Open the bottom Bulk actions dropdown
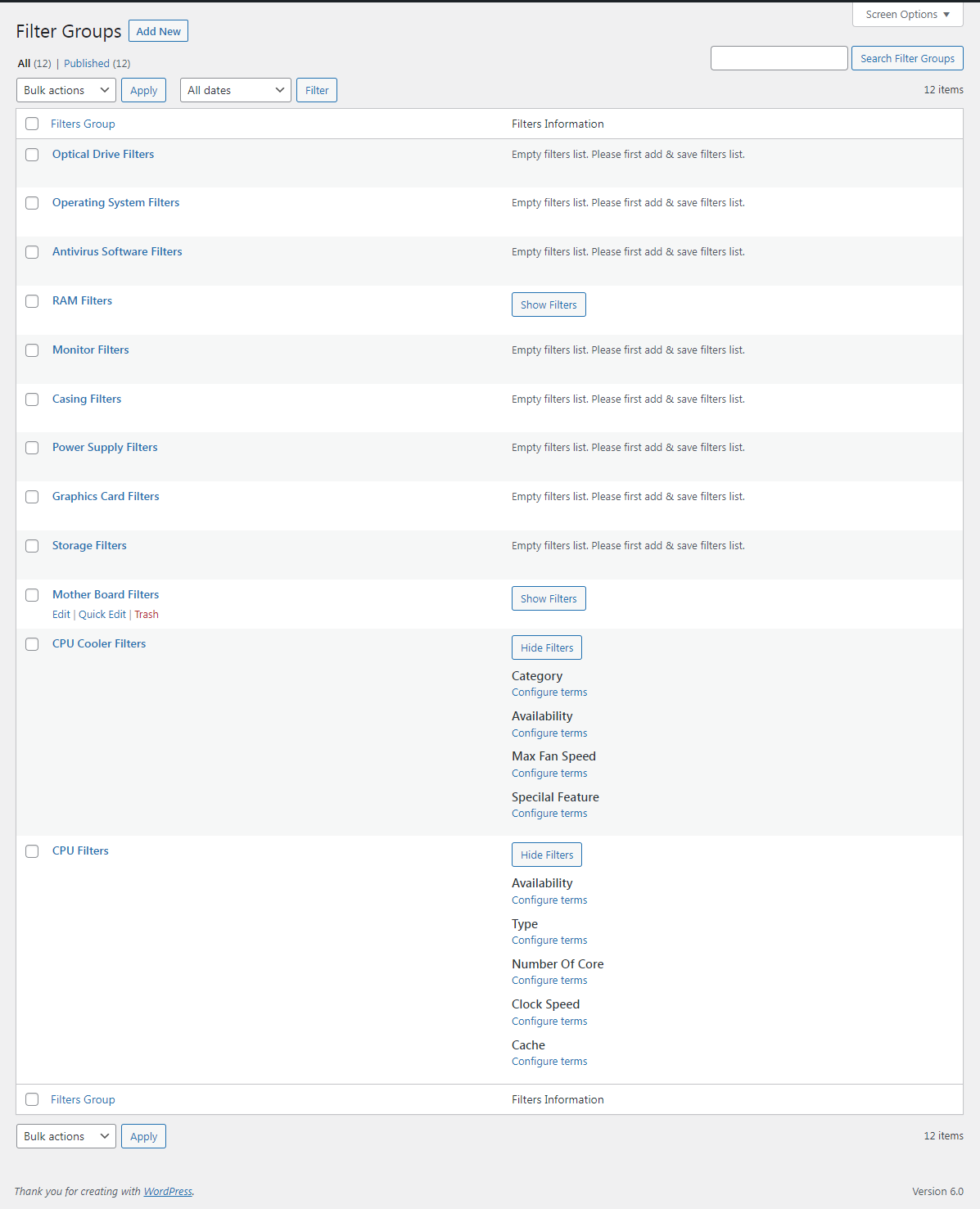Screen dimensions: 980x1209 click(66, 1136)
